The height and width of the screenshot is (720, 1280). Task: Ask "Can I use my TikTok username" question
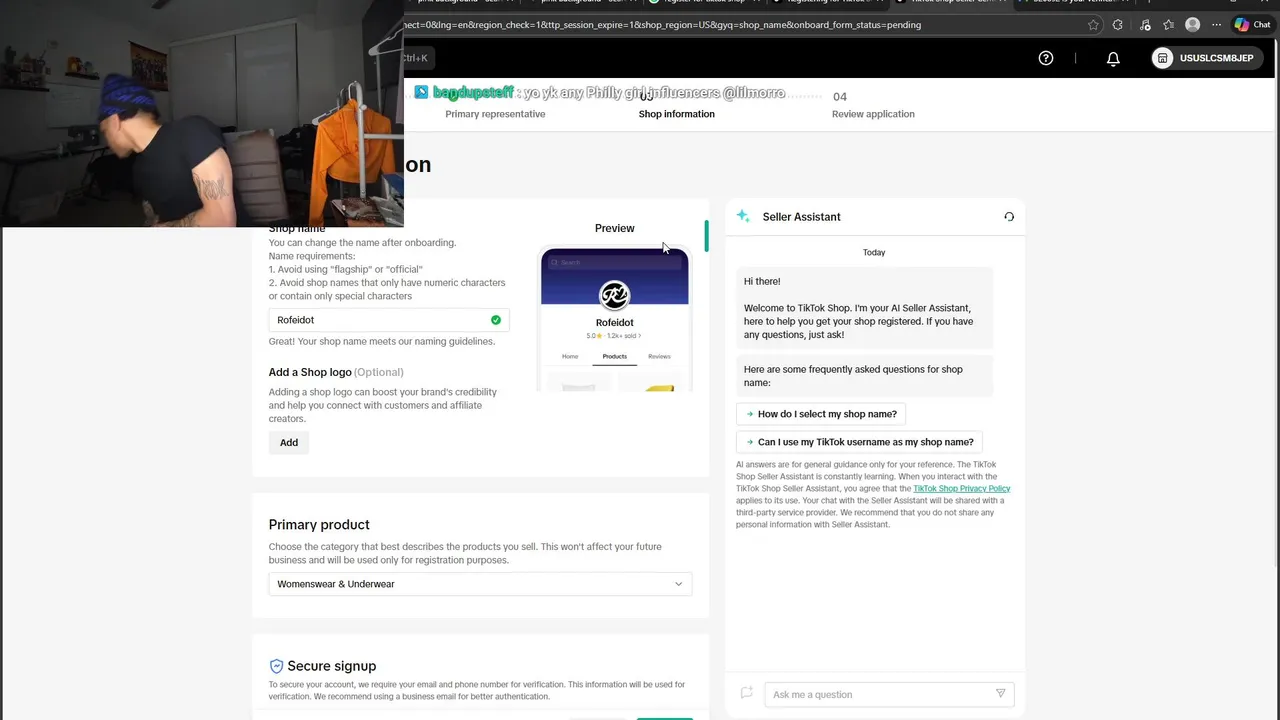coord(860,442)
